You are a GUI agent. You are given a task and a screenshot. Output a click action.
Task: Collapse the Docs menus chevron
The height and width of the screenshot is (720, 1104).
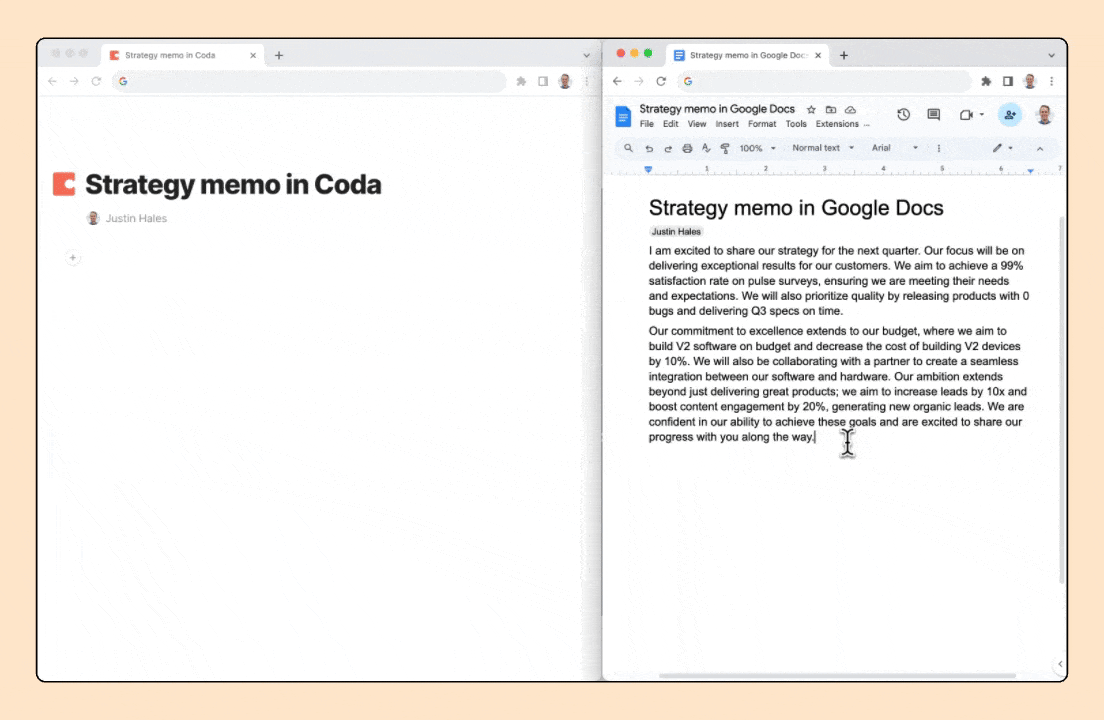pos(1040,149)
